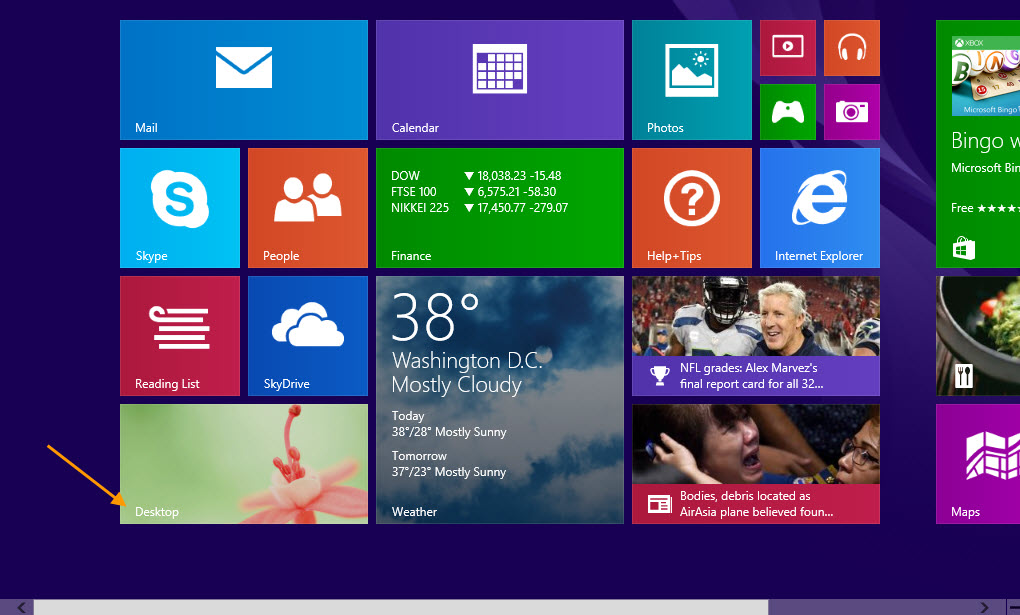Click the FTSE 100 index row
Viewport: 1020px width, 615px height.
pos(474,192)
